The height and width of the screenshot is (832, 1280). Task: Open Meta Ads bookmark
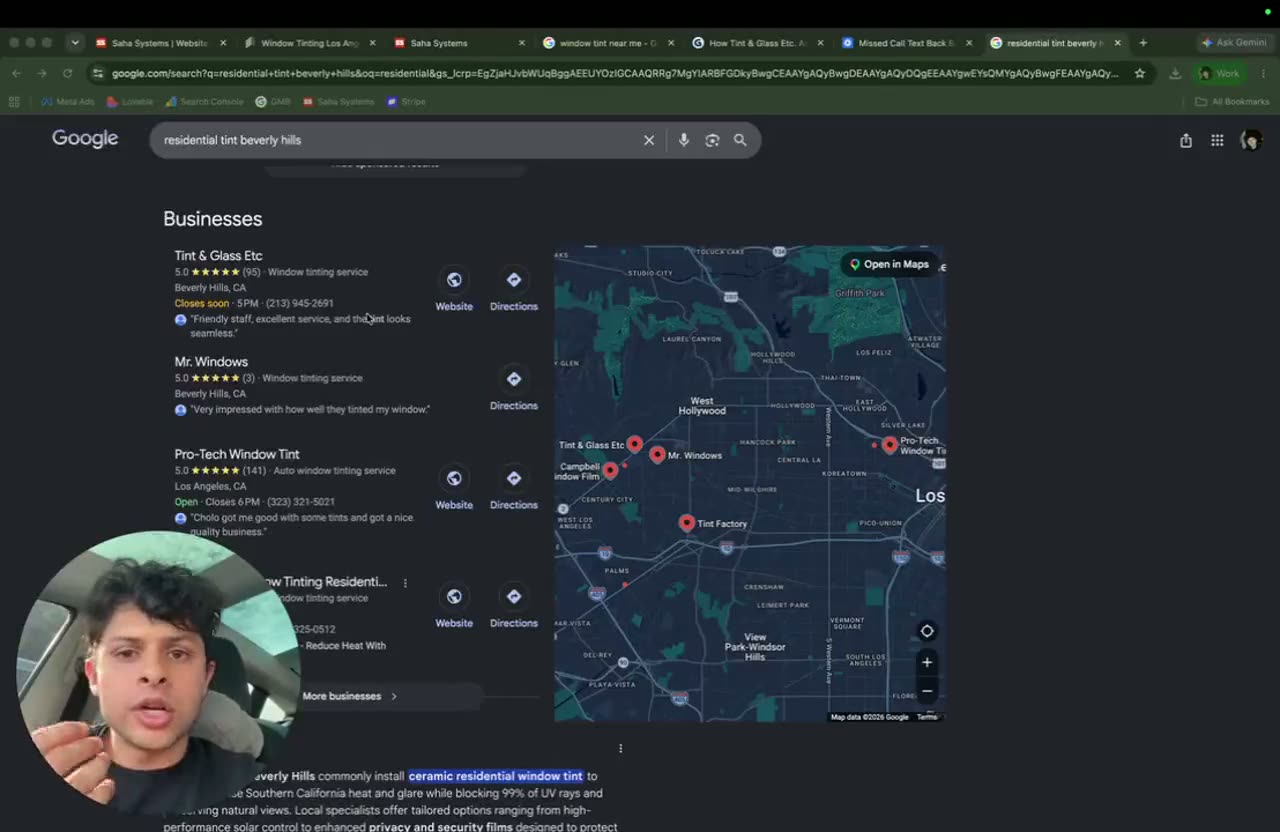click(68, 101)
